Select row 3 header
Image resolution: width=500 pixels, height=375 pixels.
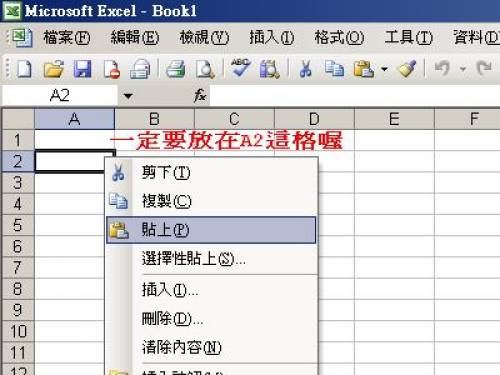[x=18, y=183]
